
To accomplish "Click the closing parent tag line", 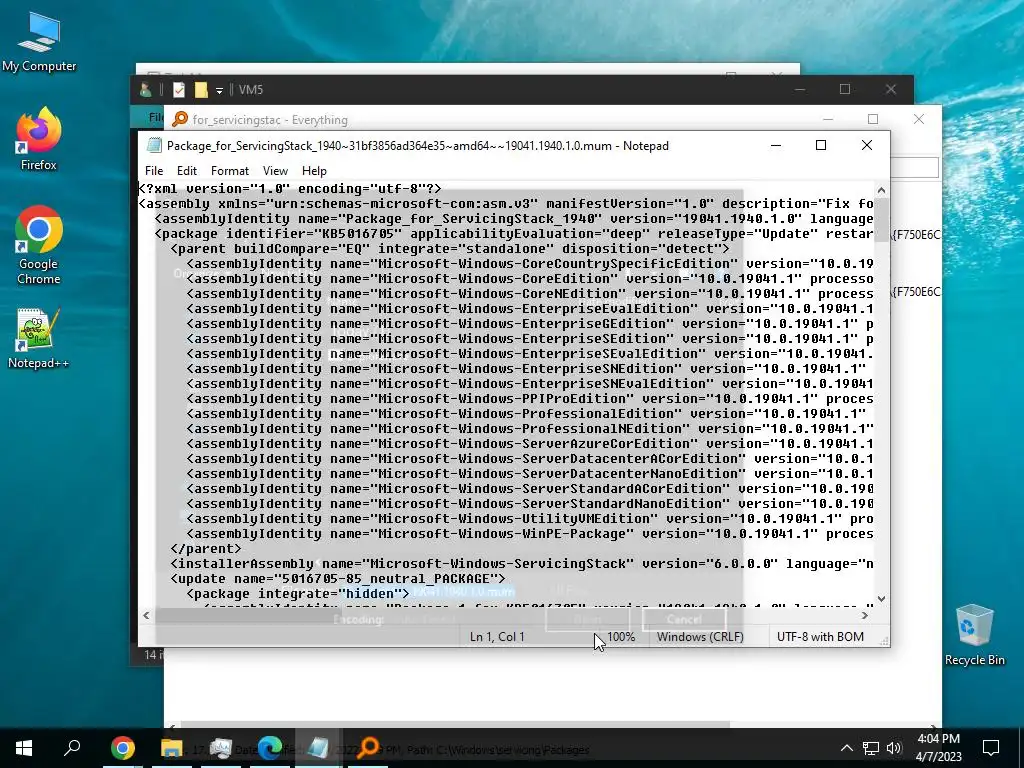I will [x=206, y=549].
